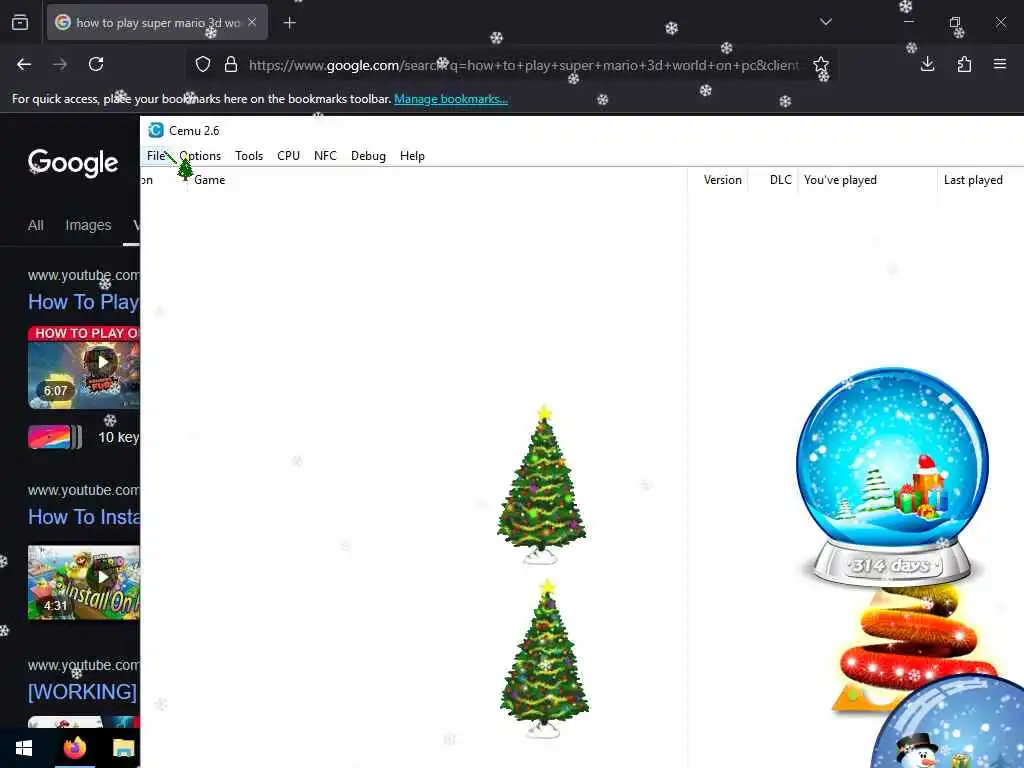Image resolution: width=1024 pixels, height=768 pixels.
Task: Play the 6:07 video thumbnail
Action: click(x=84, y=368)
